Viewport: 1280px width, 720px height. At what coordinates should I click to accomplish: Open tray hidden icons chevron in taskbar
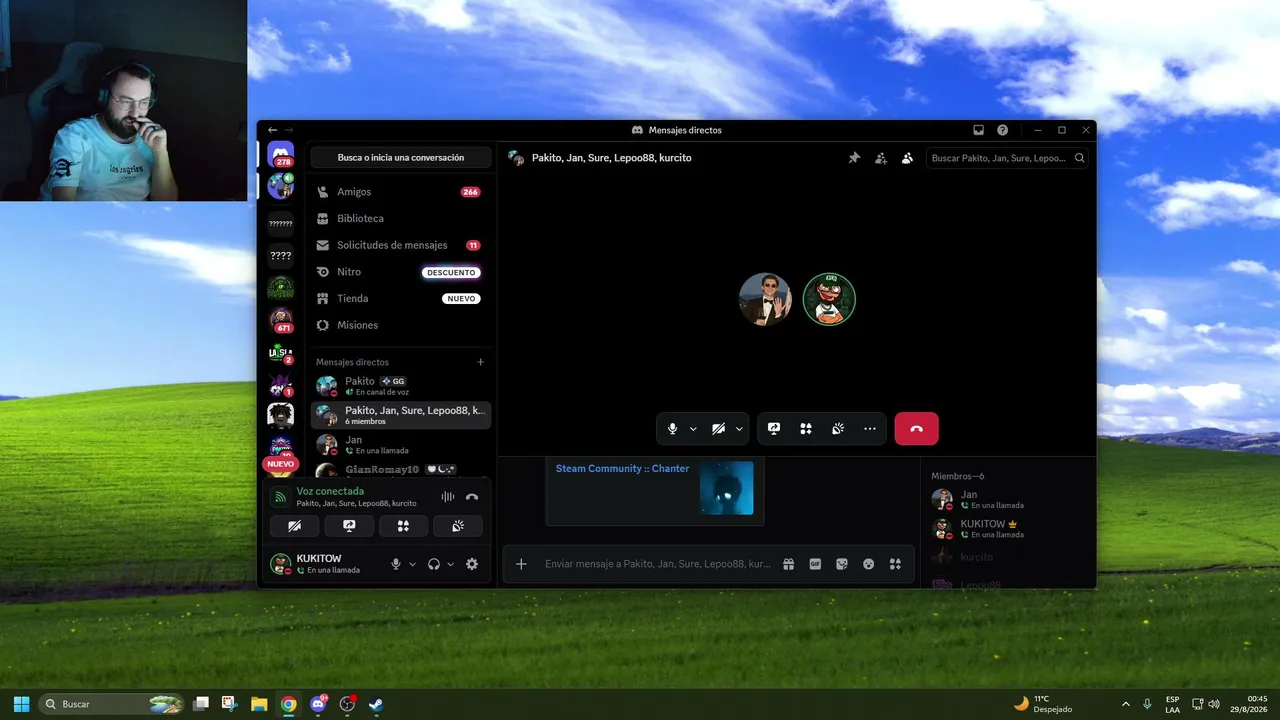(1126, 704)
